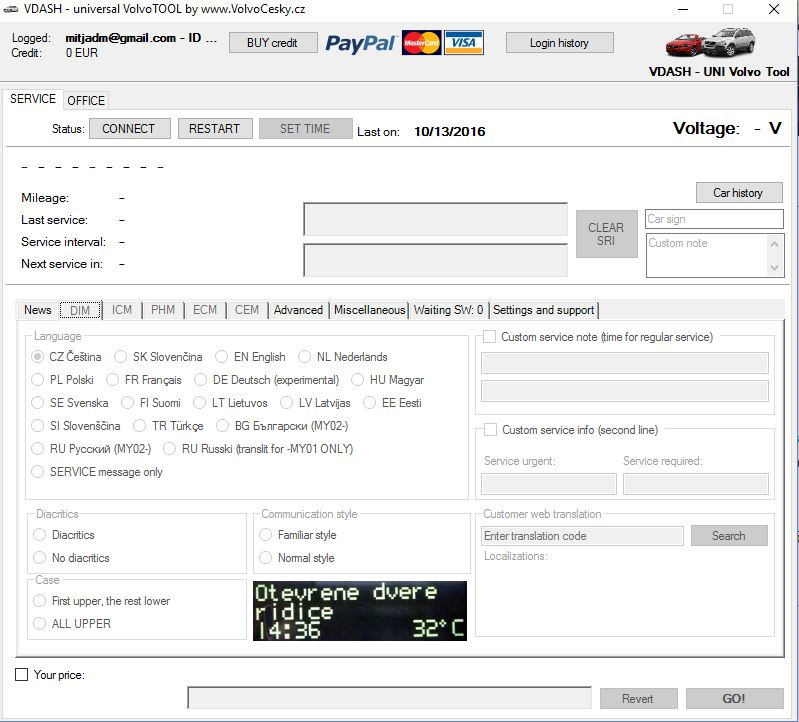799x722 pixels.
Task: Select LV Latvijas language
Action: (315, 403)
